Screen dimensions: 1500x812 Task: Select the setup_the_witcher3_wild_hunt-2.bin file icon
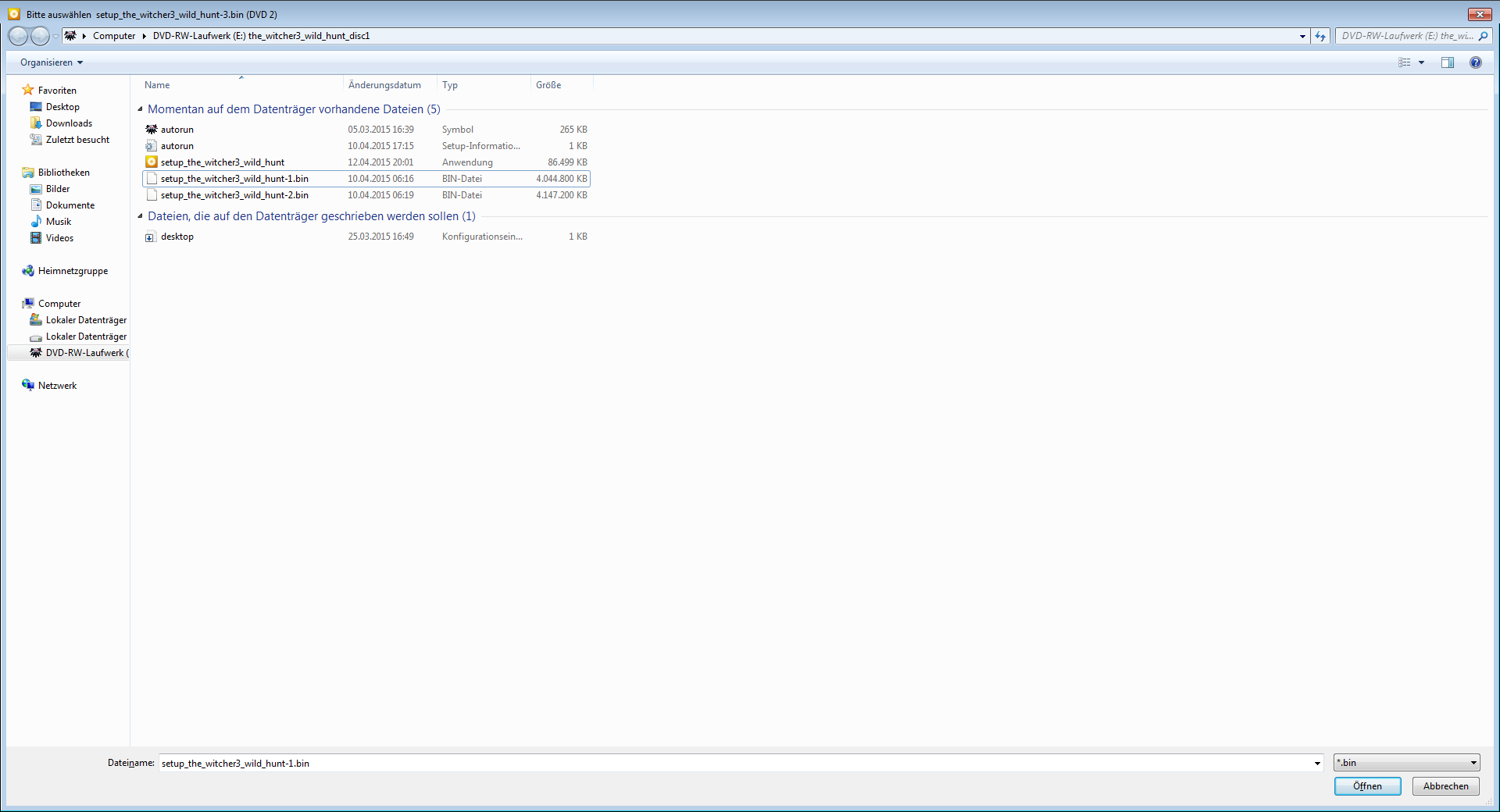(x=152, y=195)
